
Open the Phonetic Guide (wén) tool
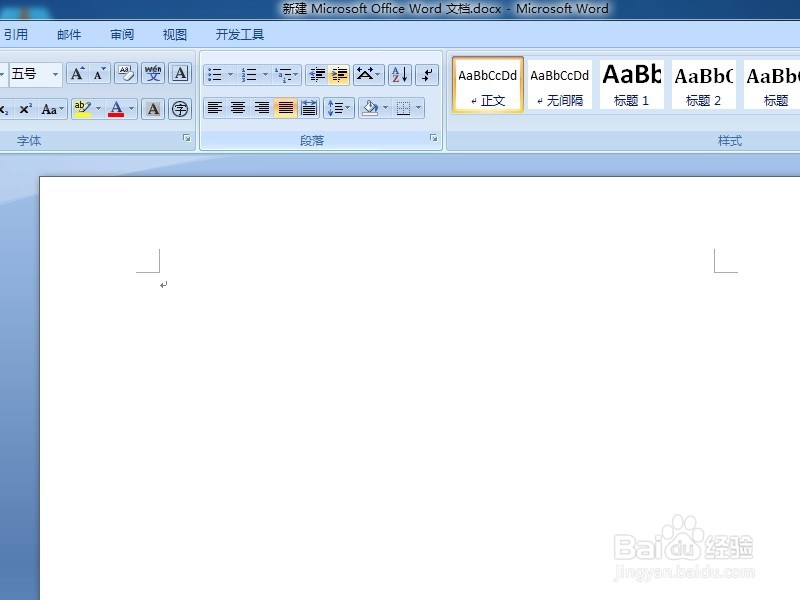tap(153, 74)
